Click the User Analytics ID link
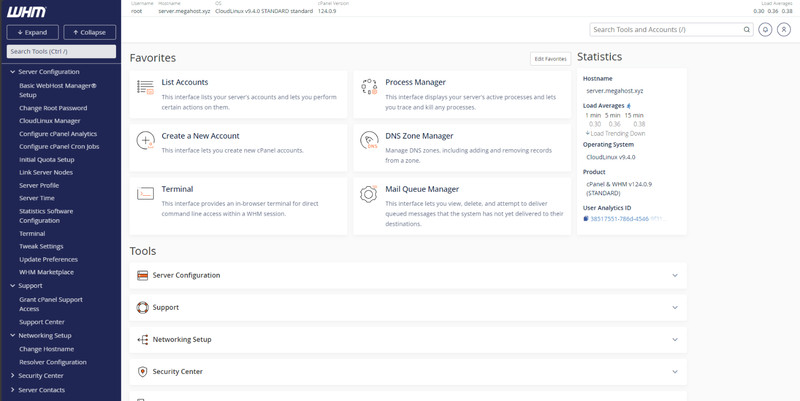Screen dimensions: 800x401 click(628, 219)
